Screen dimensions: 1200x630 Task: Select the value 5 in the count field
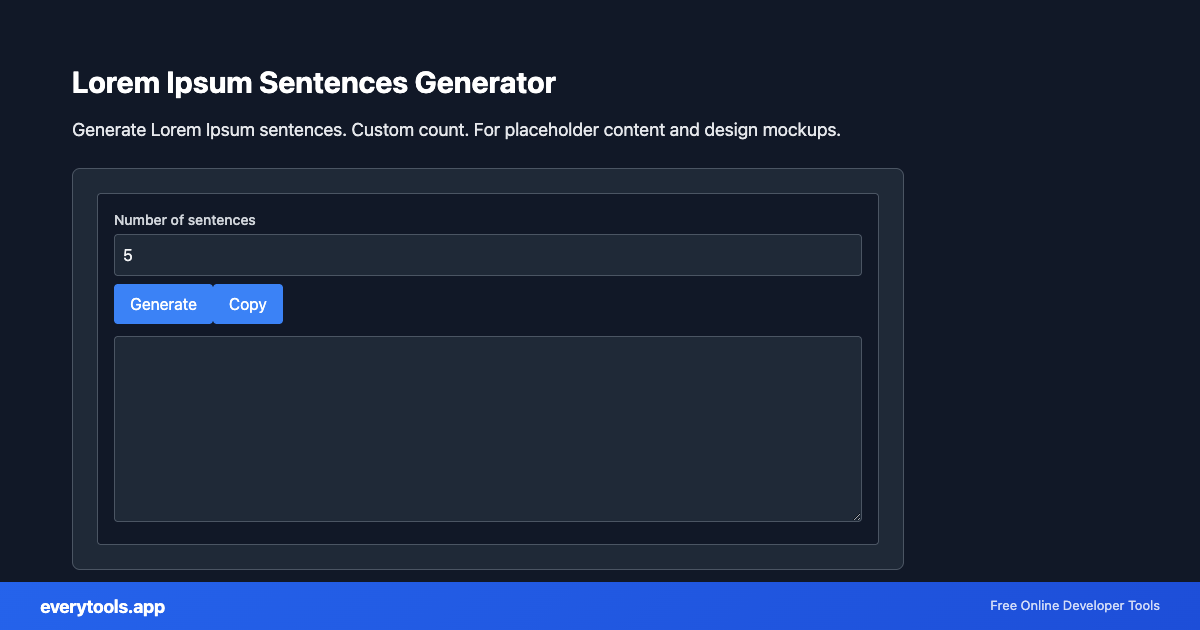[x=129, y=255]
